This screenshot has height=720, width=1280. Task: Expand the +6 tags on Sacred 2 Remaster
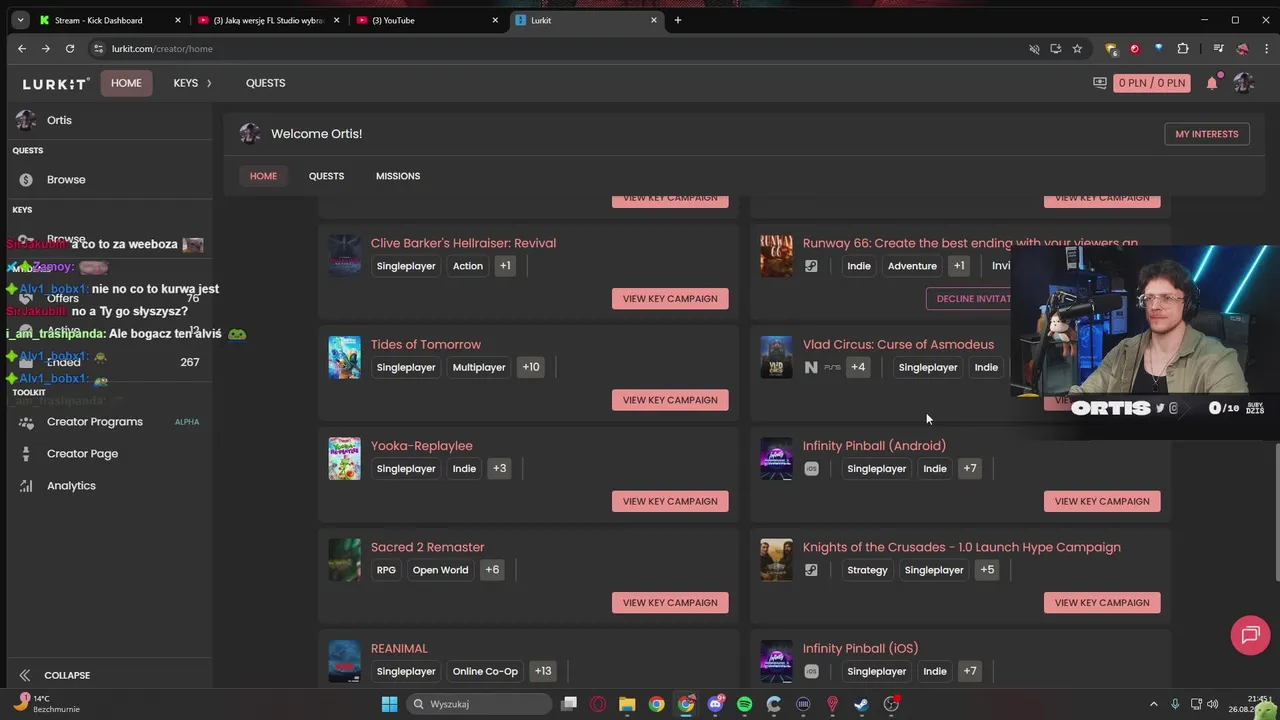492,570
